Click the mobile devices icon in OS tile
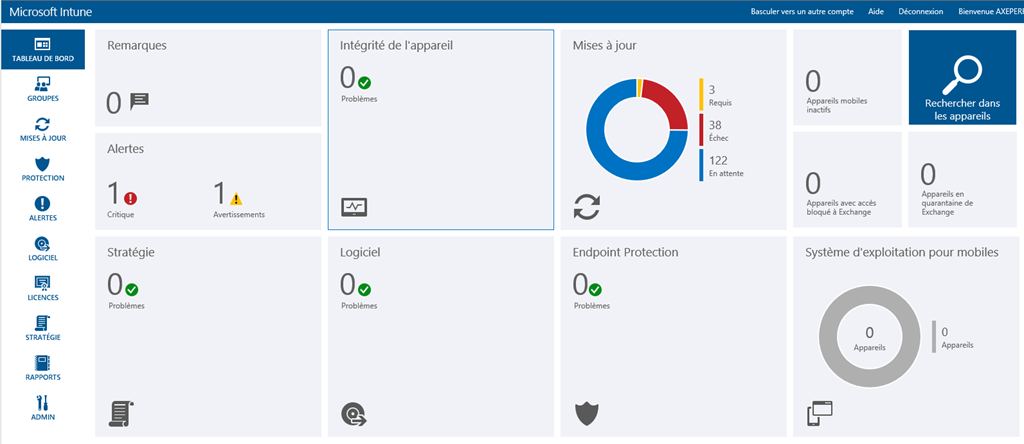This screenshot has width=1024, height=444. [x=820, y=414]
